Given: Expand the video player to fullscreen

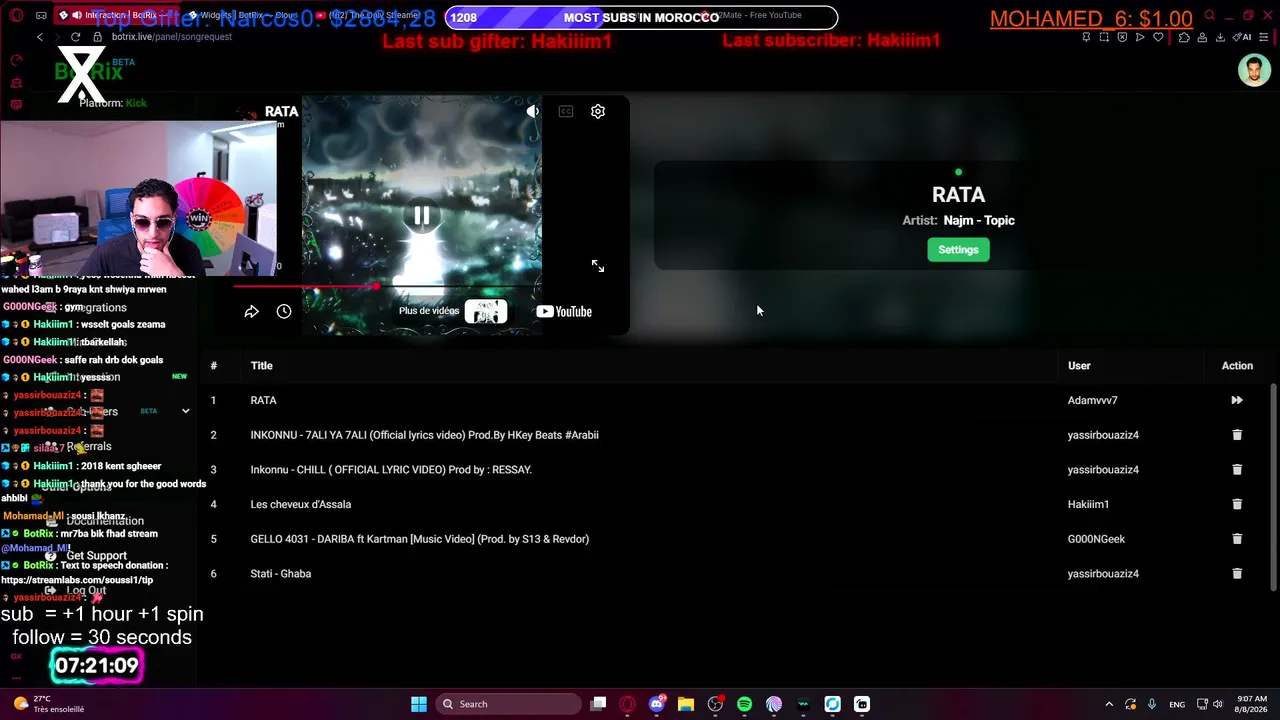Looking at the screenshot, I should (598, 266).
